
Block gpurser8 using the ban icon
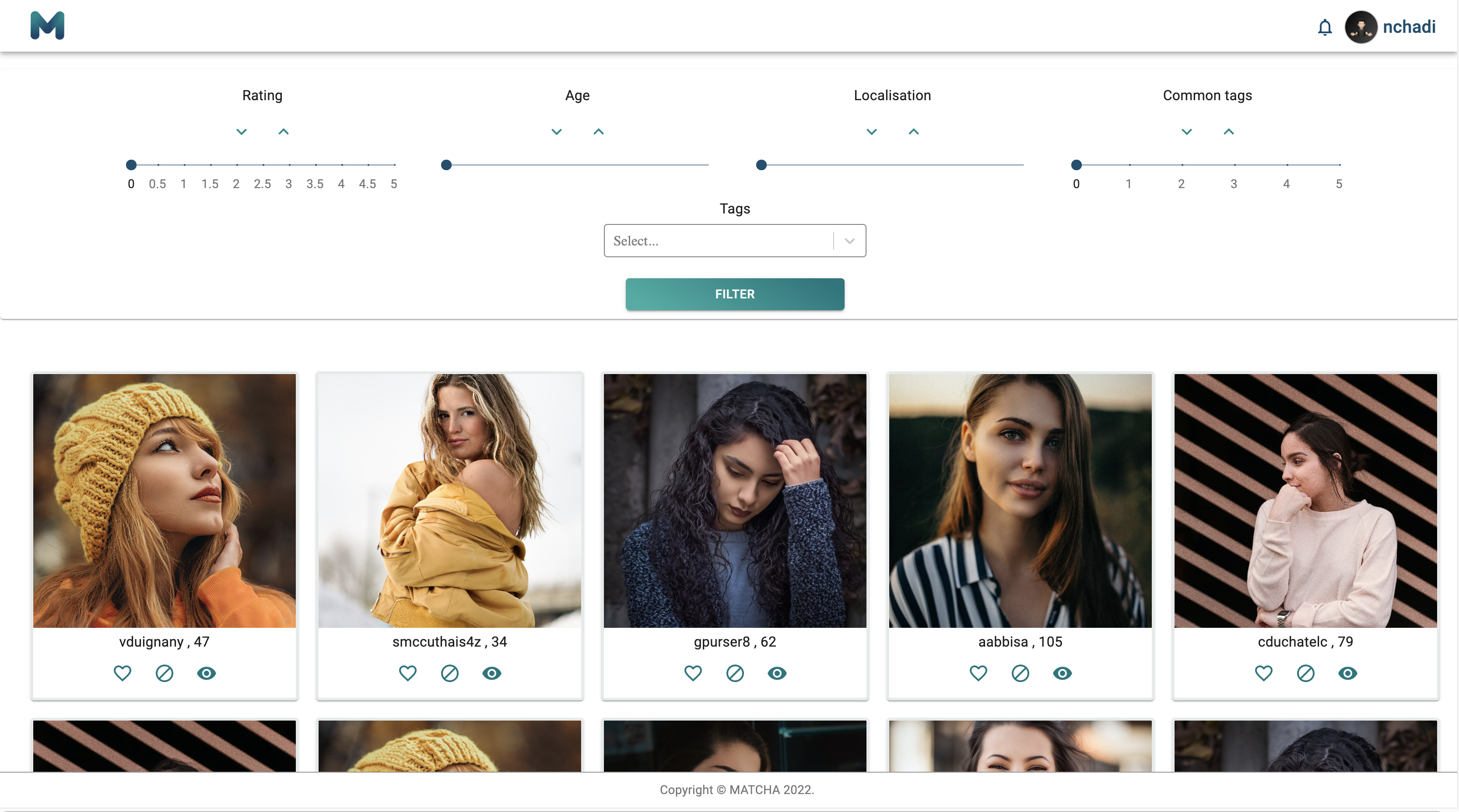coord(735,673)
